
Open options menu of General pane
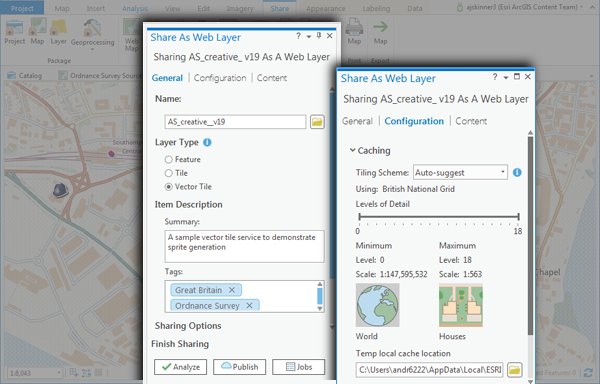[x=308, y=36]
